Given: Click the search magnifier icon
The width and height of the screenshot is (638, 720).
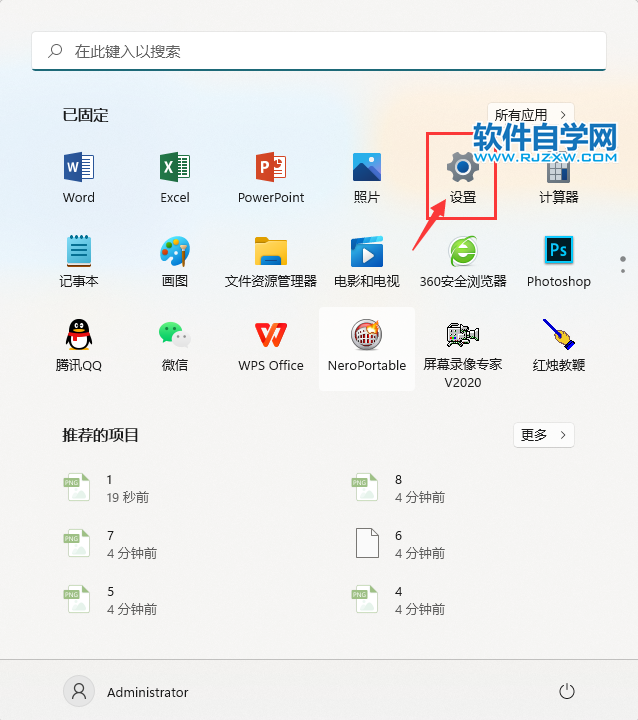Looking at the screenshot, I should tap(55, 51).
